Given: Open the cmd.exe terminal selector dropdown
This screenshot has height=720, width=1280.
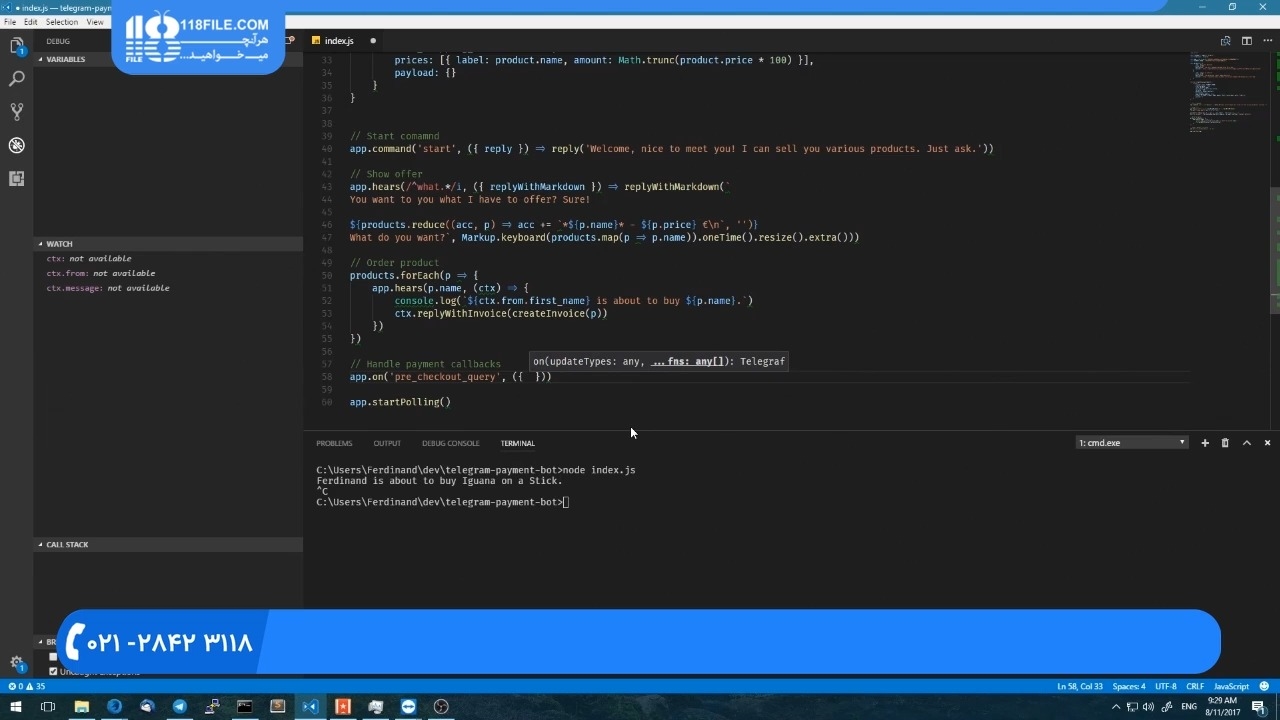Looking at the screenshot, I should coord(1131,443).
